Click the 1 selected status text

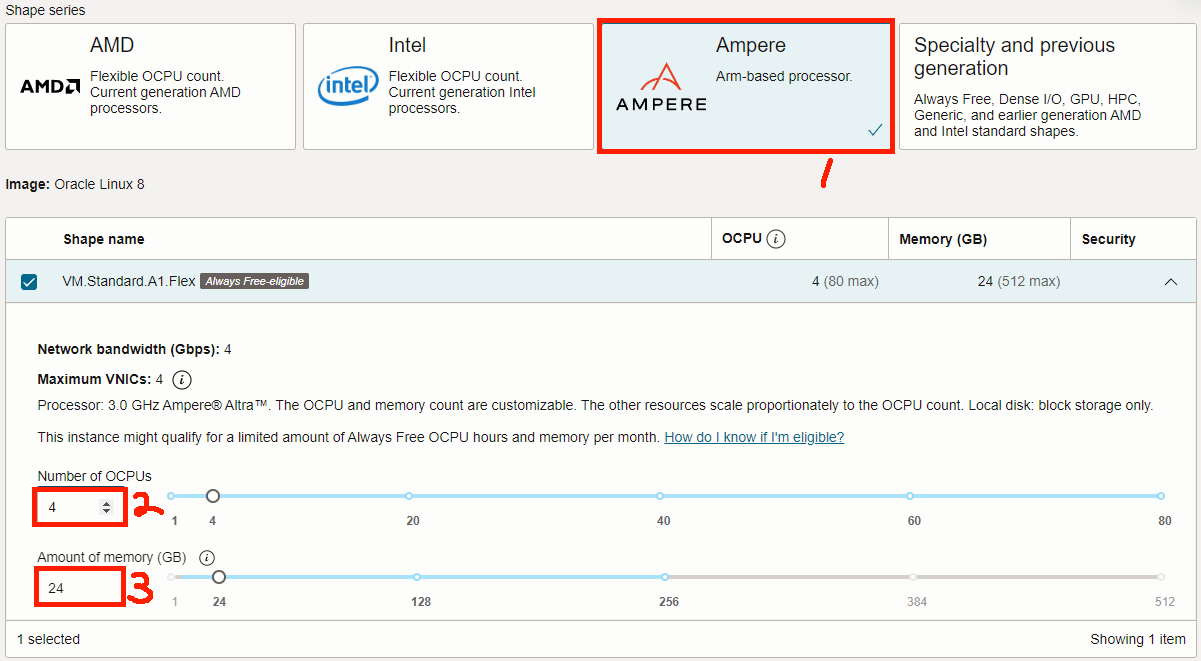point(48,639)
